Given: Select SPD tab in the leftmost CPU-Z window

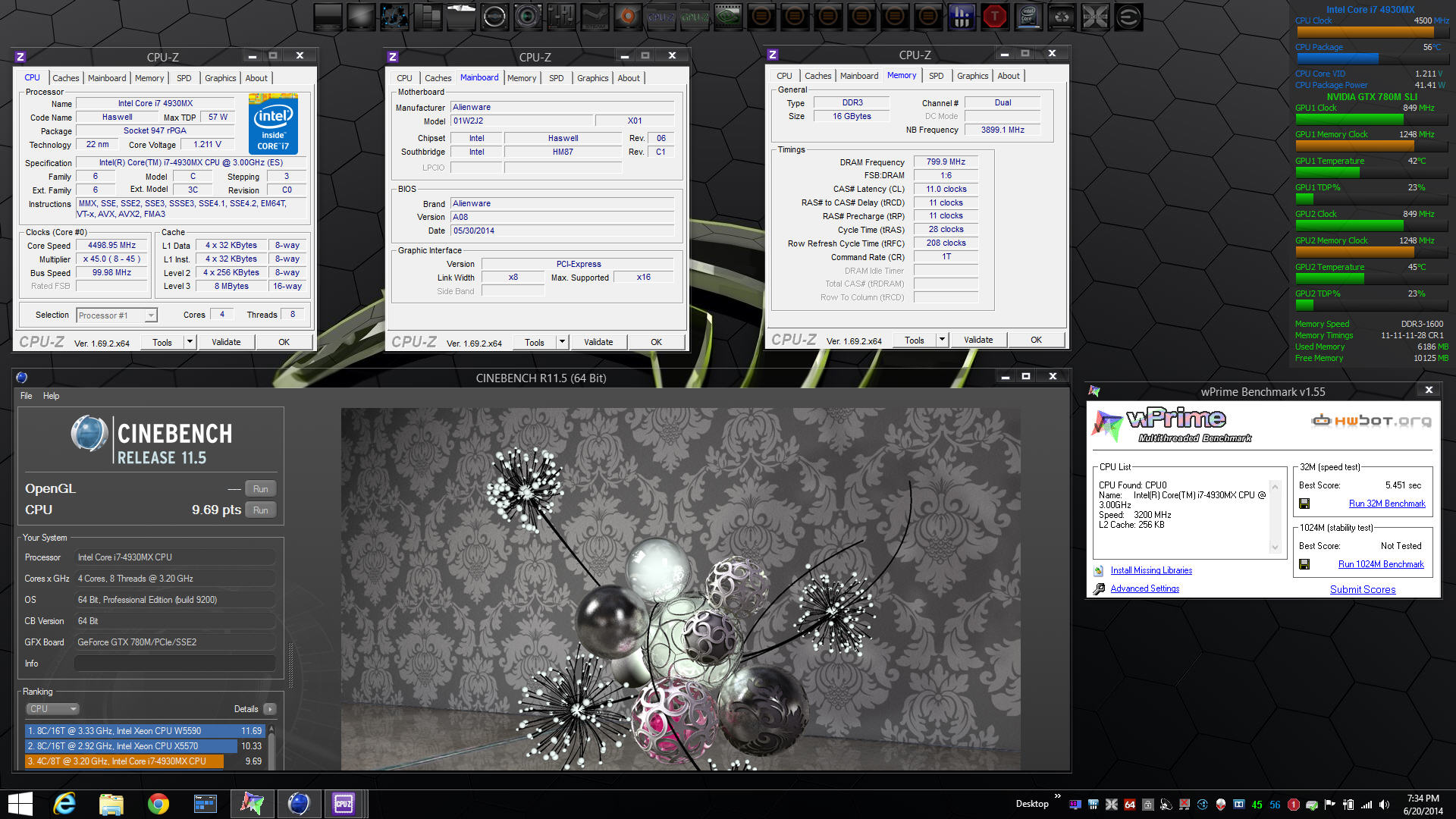Looking at the screenshot, I should tap(184, 78).
